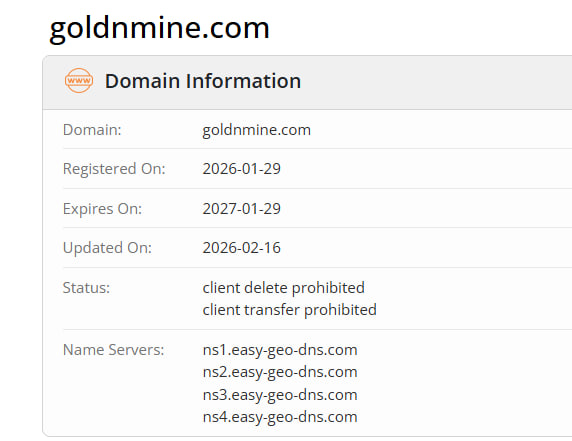572x441 pixels.
Task: Select the client delete prohibited status
Action: point(283,288)
